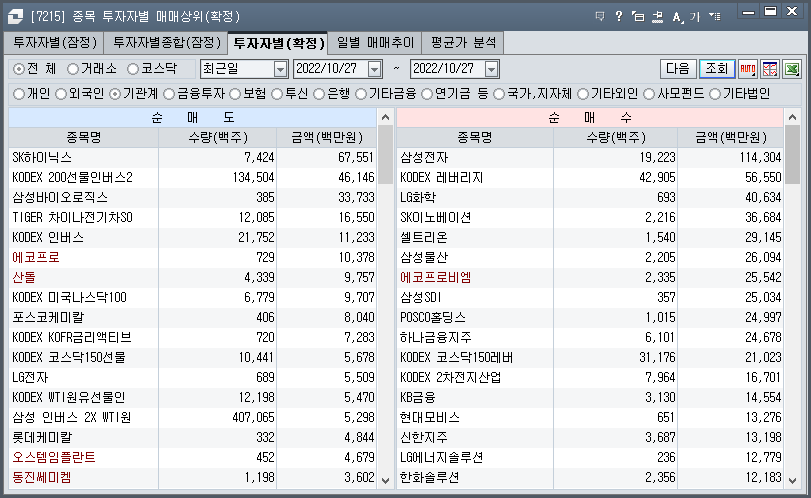The width and height of the screenshot is (811, 498).
Task: Select the 연기금 등 radio button
Action: pyautogui.click(x=427, y=94)
